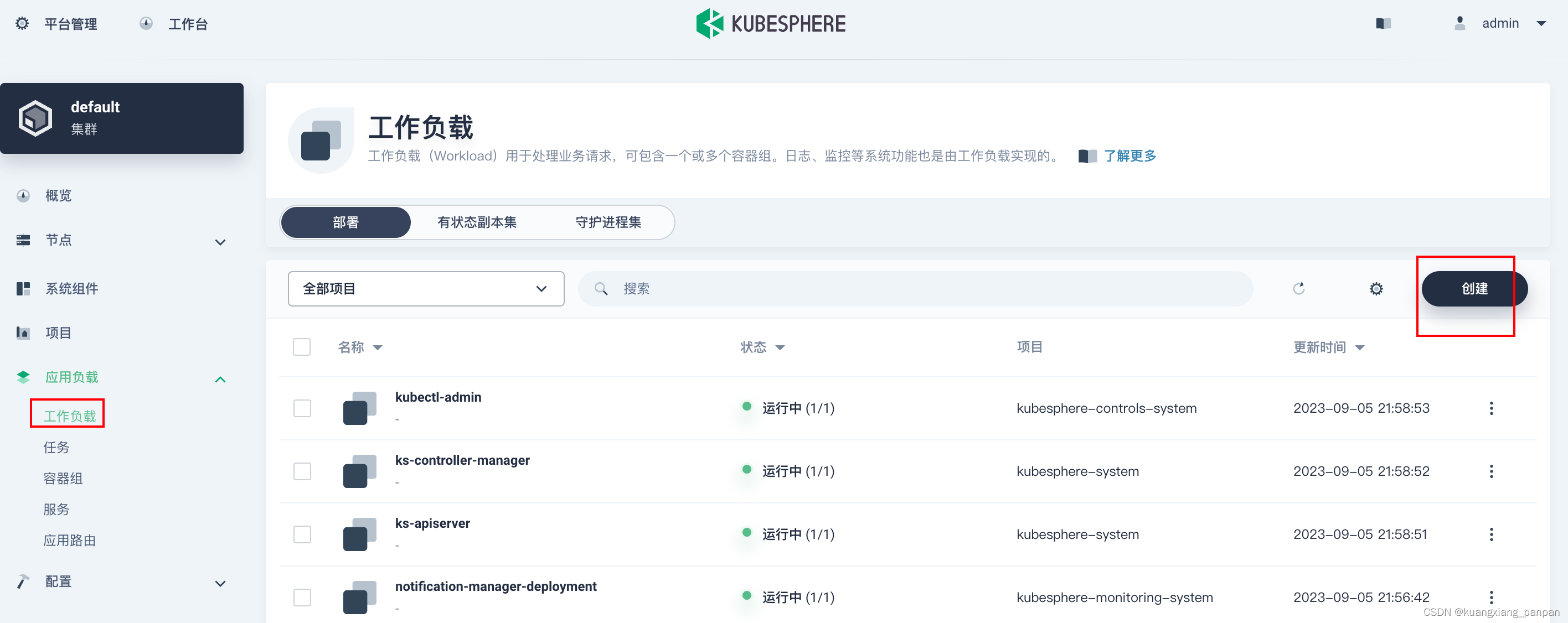This screenshot has height=623, width=1568.
Task: Switch to the 守护进程集 tab
Action: 608,222
